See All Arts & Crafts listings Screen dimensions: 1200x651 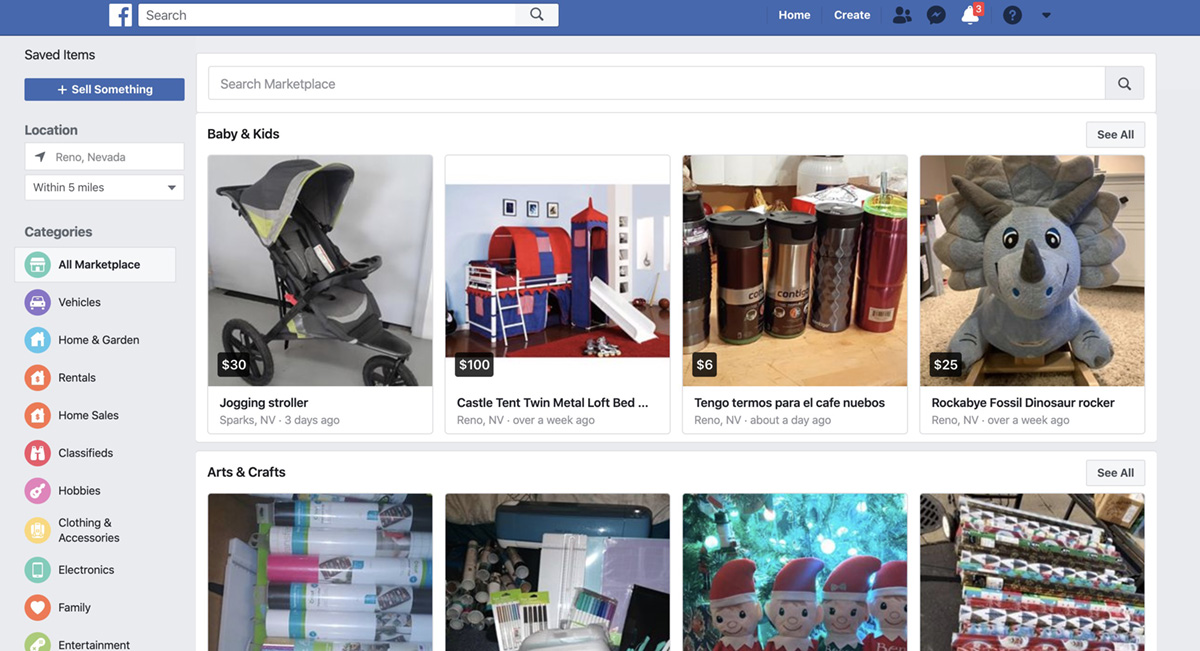click(1115, 473)
